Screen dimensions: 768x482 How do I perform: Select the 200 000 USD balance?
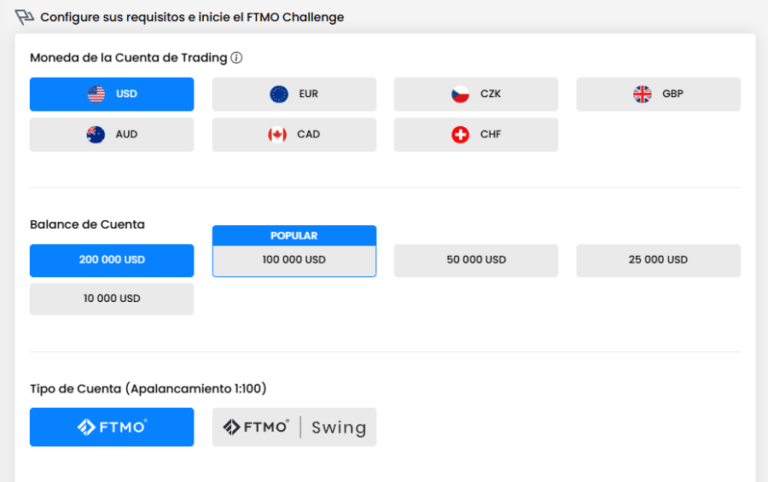[112, 260]
